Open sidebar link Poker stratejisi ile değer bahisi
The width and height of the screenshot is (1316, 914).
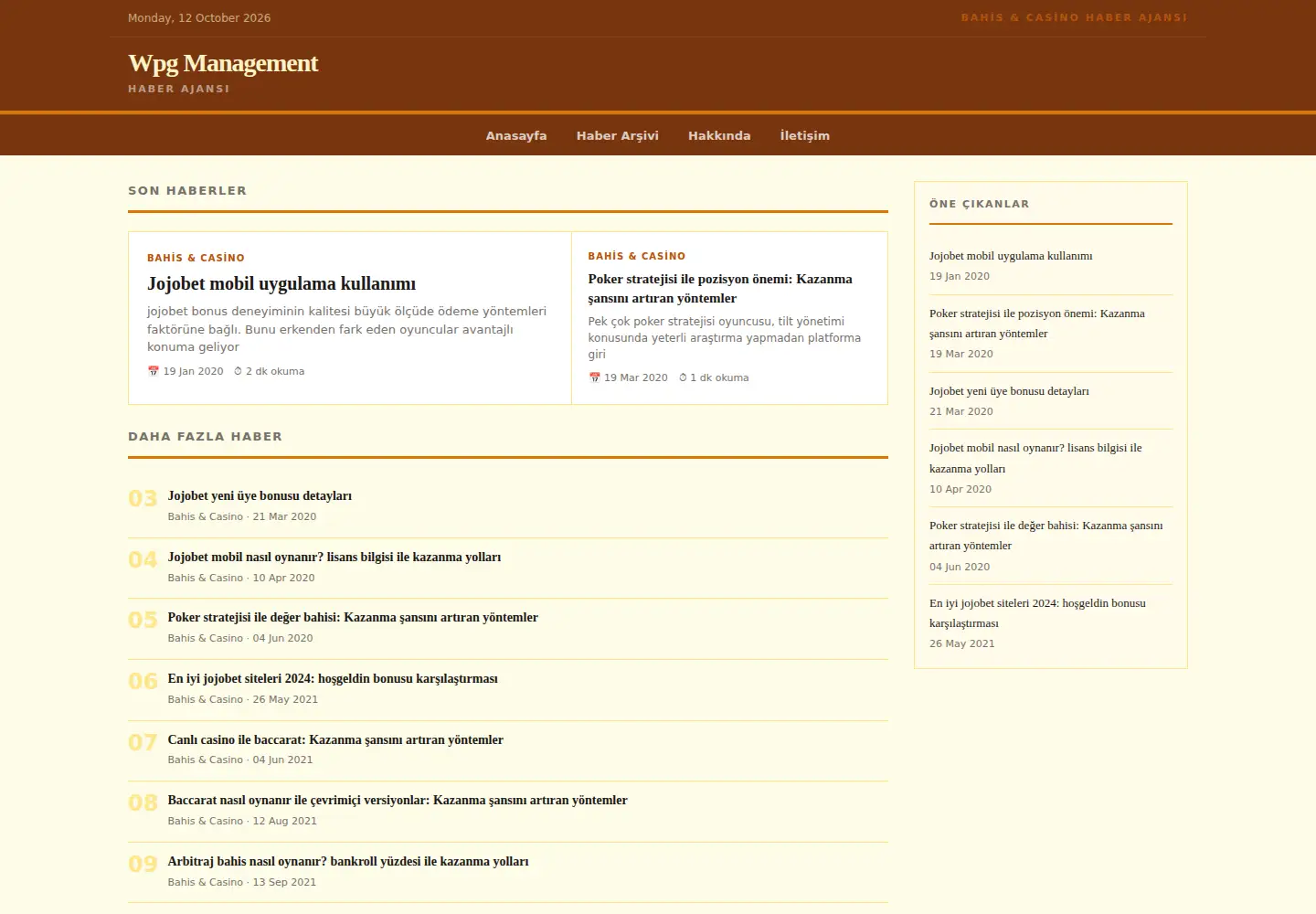click(1046, 536)
